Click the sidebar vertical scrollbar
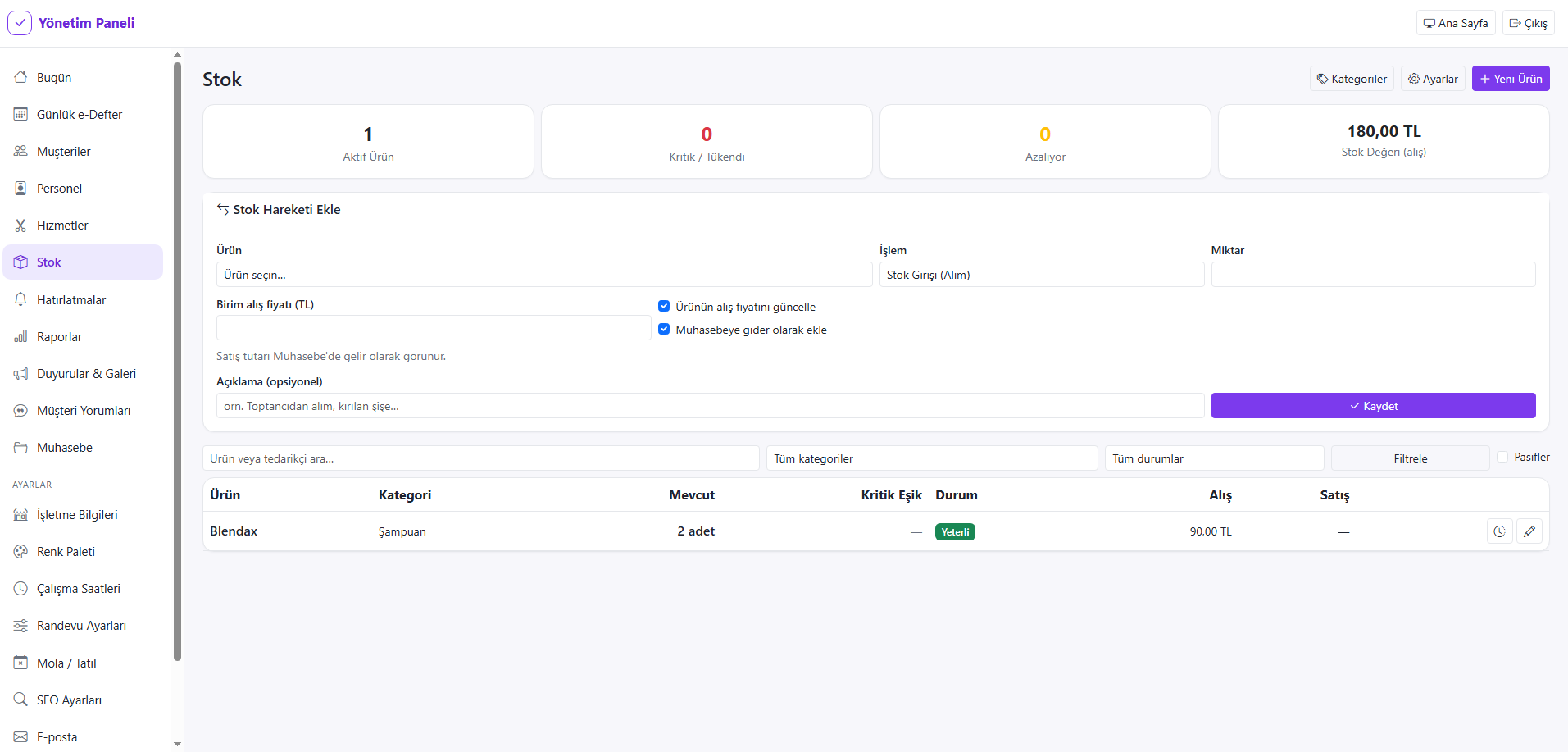Screen dimensions: 1568x752 (178, 361)
